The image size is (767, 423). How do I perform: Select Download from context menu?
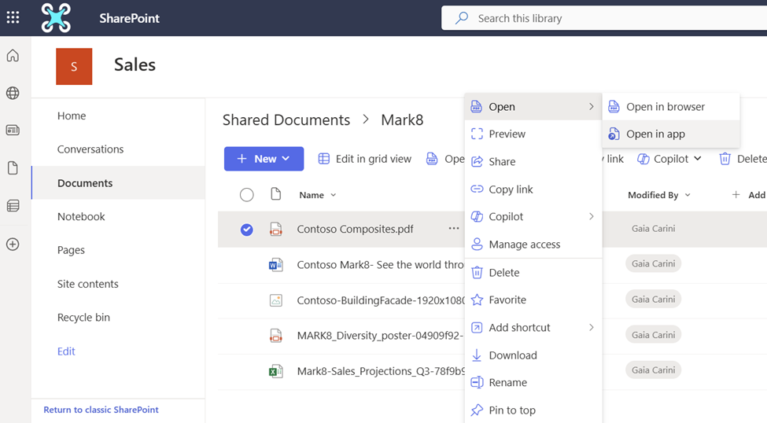(533, 355)
